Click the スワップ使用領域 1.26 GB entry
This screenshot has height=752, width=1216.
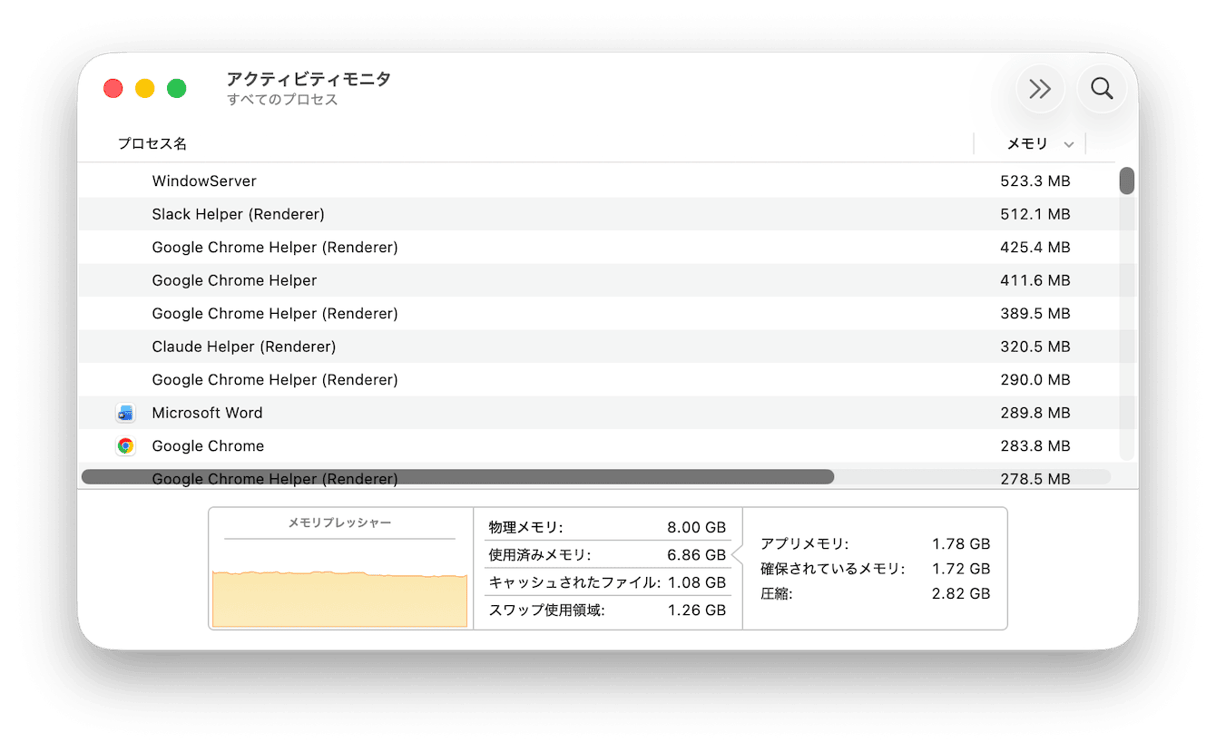click(607, 610)
